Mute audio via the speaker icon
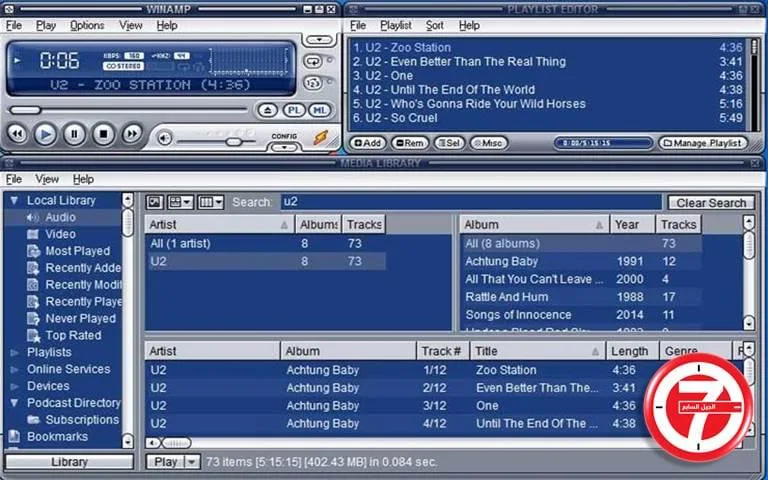The height and width of the screenshot is (480, 768). tap(165, 139)
